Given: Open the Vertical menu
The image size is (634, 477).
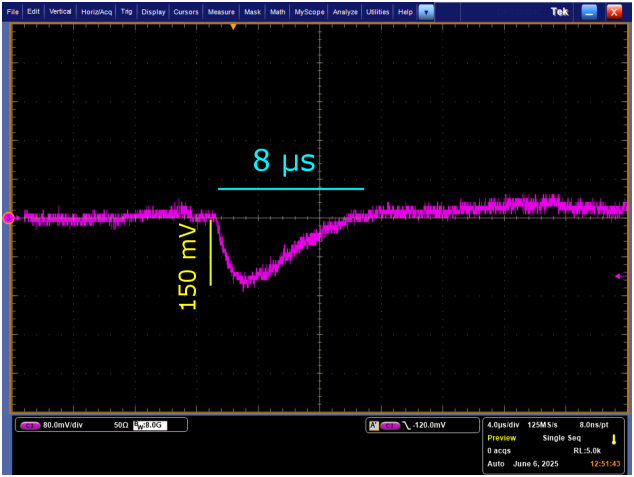Looking at the screenshot, I should coord(60,12).
